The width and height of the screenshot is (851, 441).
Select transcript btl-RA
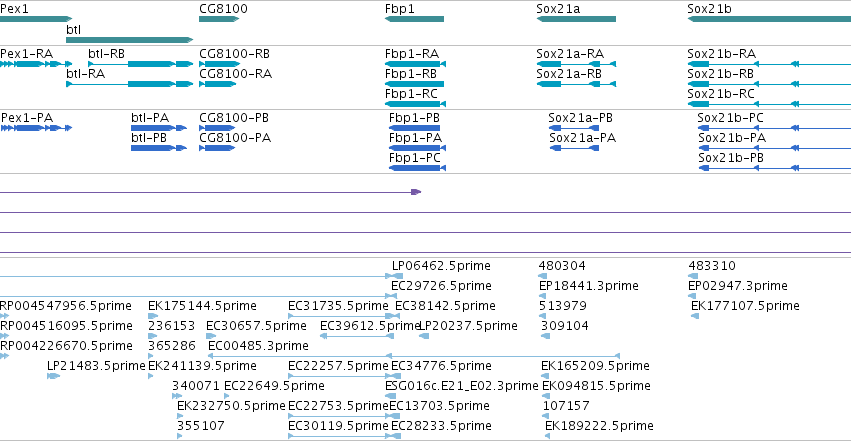click(x=130, y=84)
